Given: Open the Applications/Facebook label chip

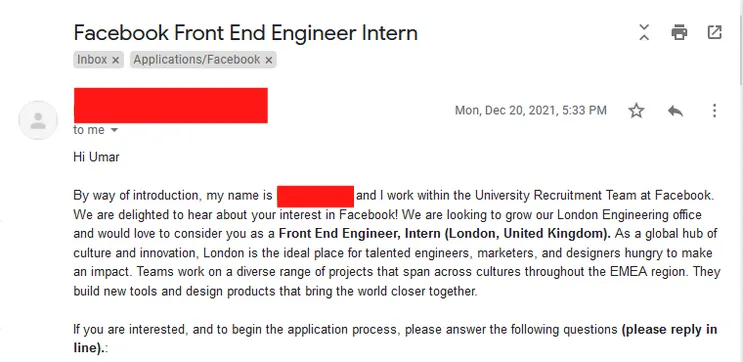Looking at the screenshot, I should 197,60.
